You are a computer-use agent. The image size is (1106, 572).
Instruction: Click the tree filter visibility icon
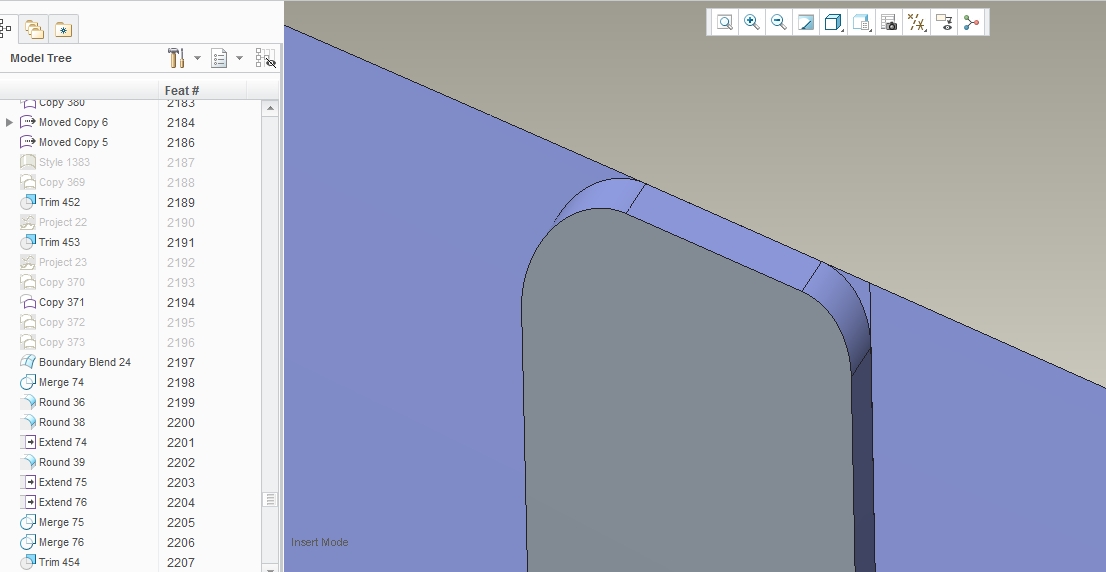265,58
